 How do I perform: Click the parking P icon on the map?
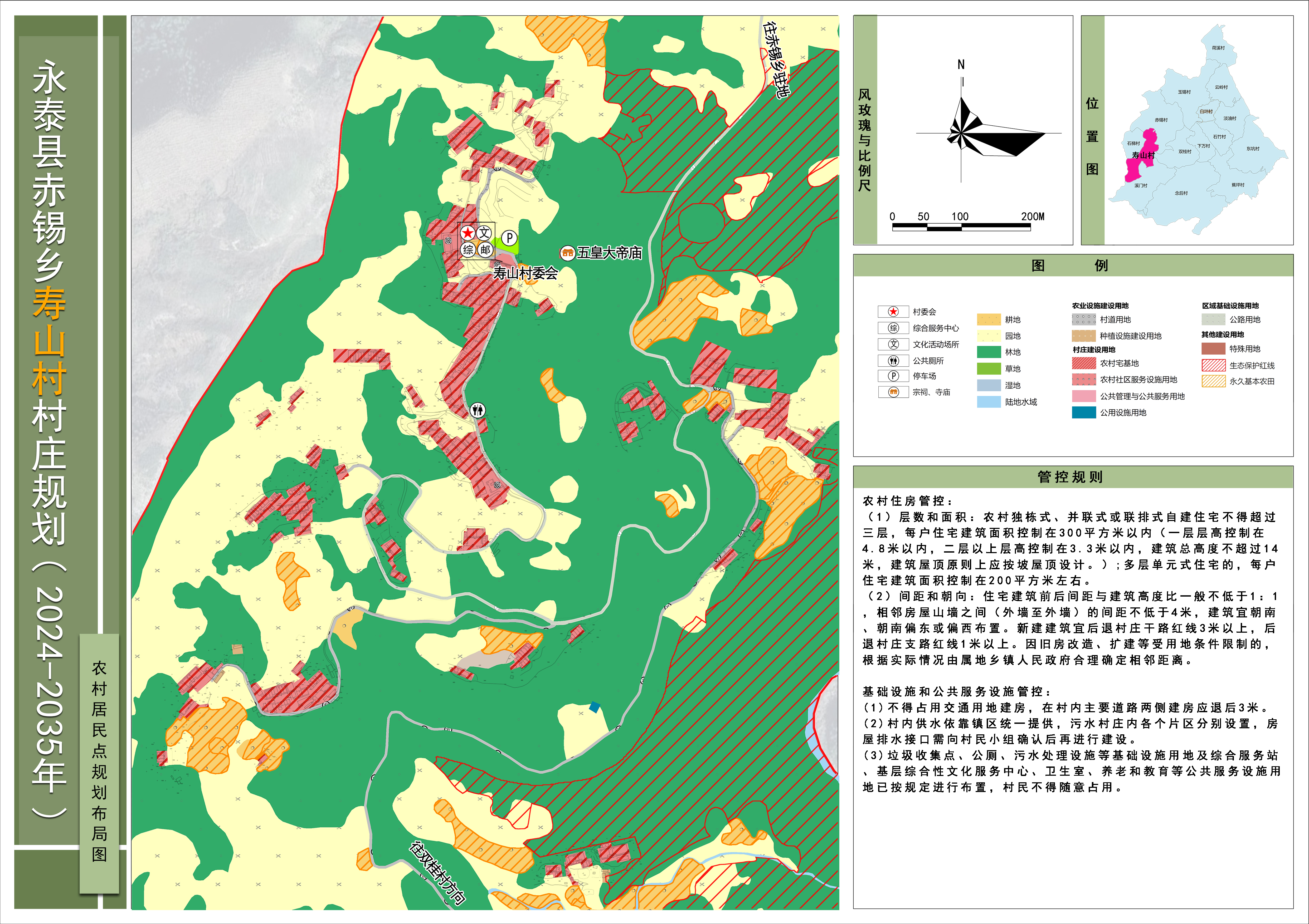509,238
